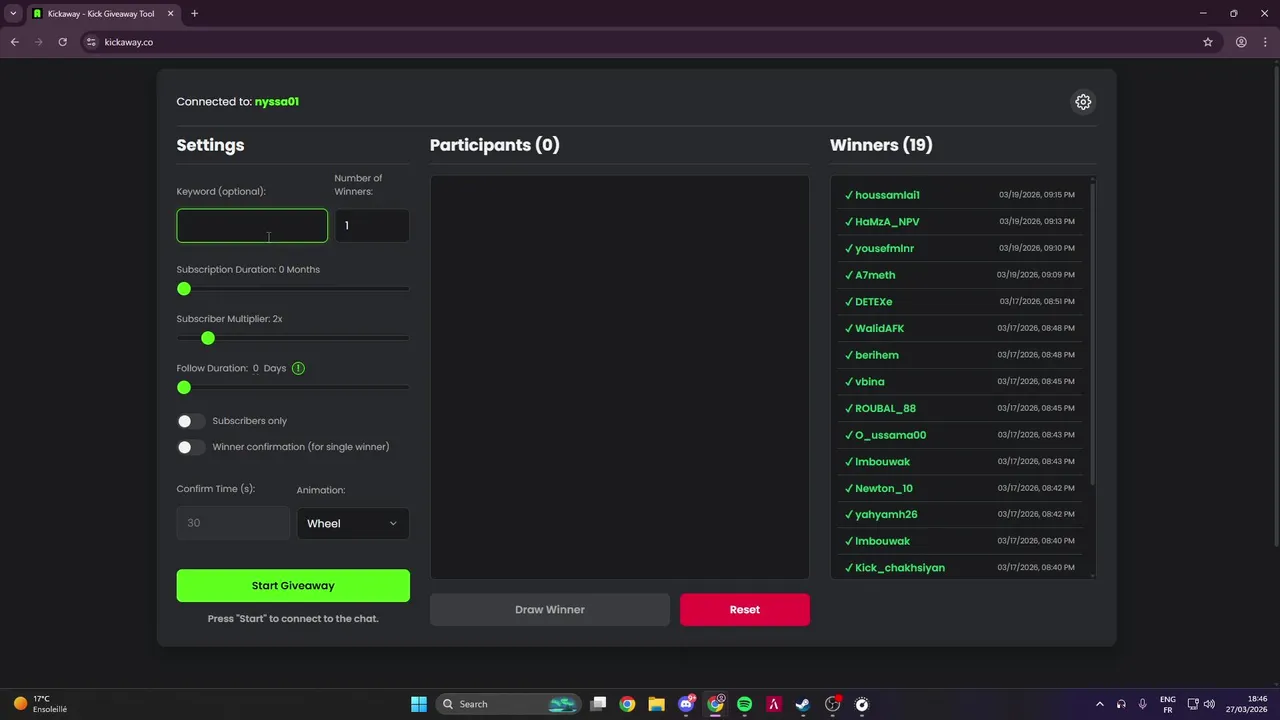Open Task View in taskbar

click(x=598, y=704)
